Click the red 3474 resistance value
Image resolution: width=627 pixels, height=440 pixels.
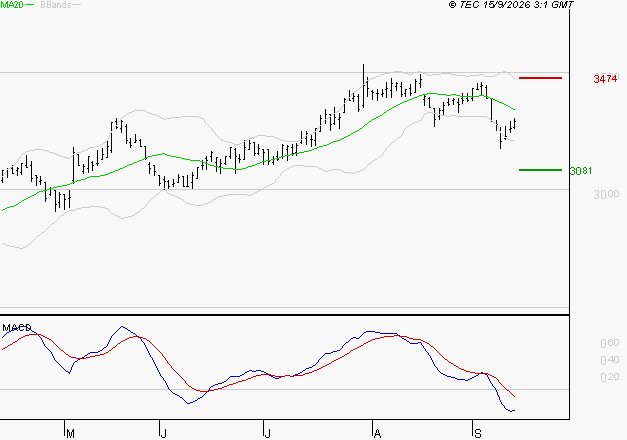point(605,79)
